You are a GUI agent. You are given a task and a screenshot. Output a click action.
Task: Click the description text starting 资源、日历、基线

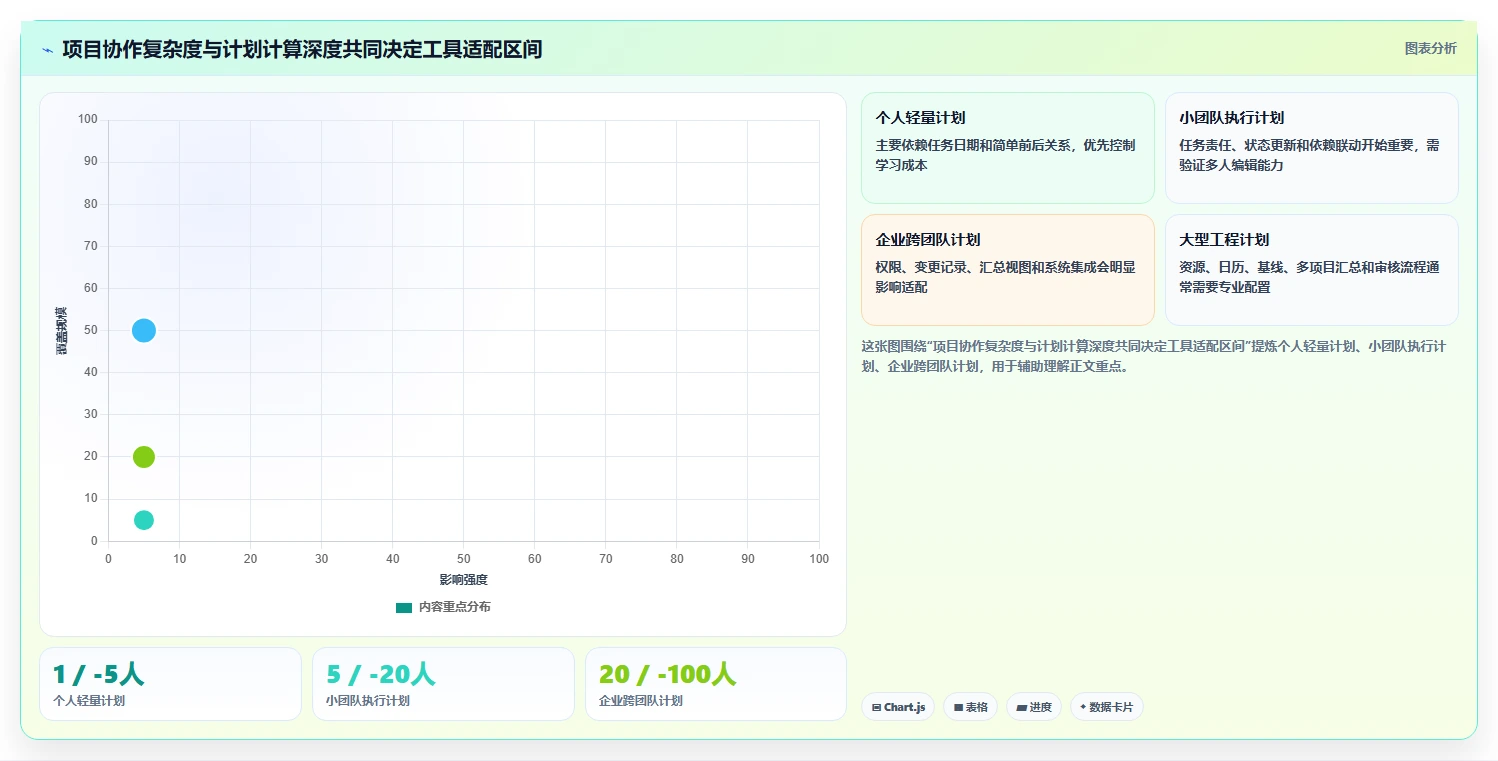[1309, 277]
